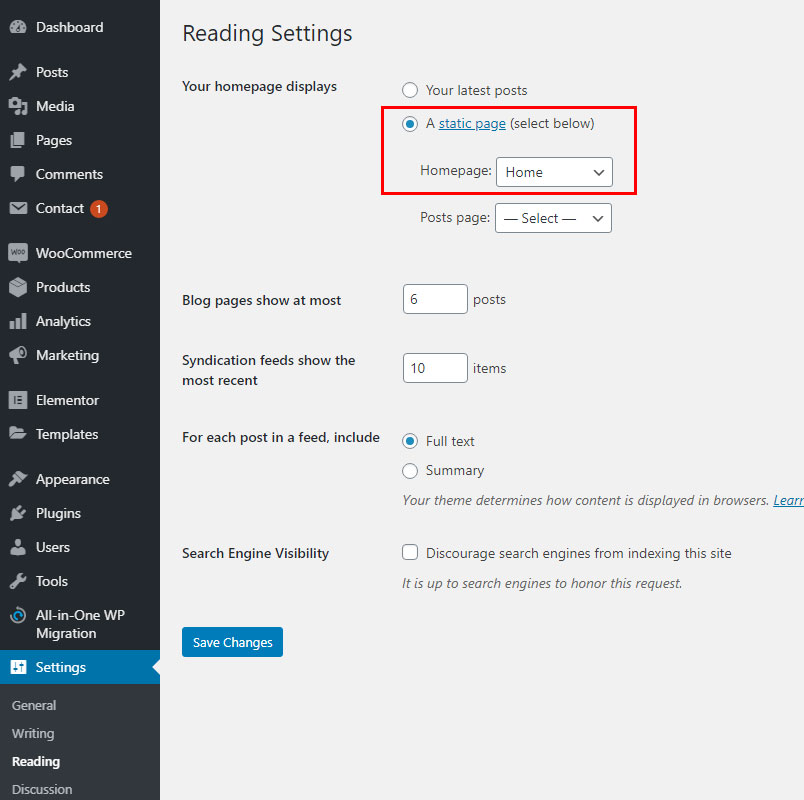
Task: Open the Homepage dropdown showing Home
Action: (554, 172)
